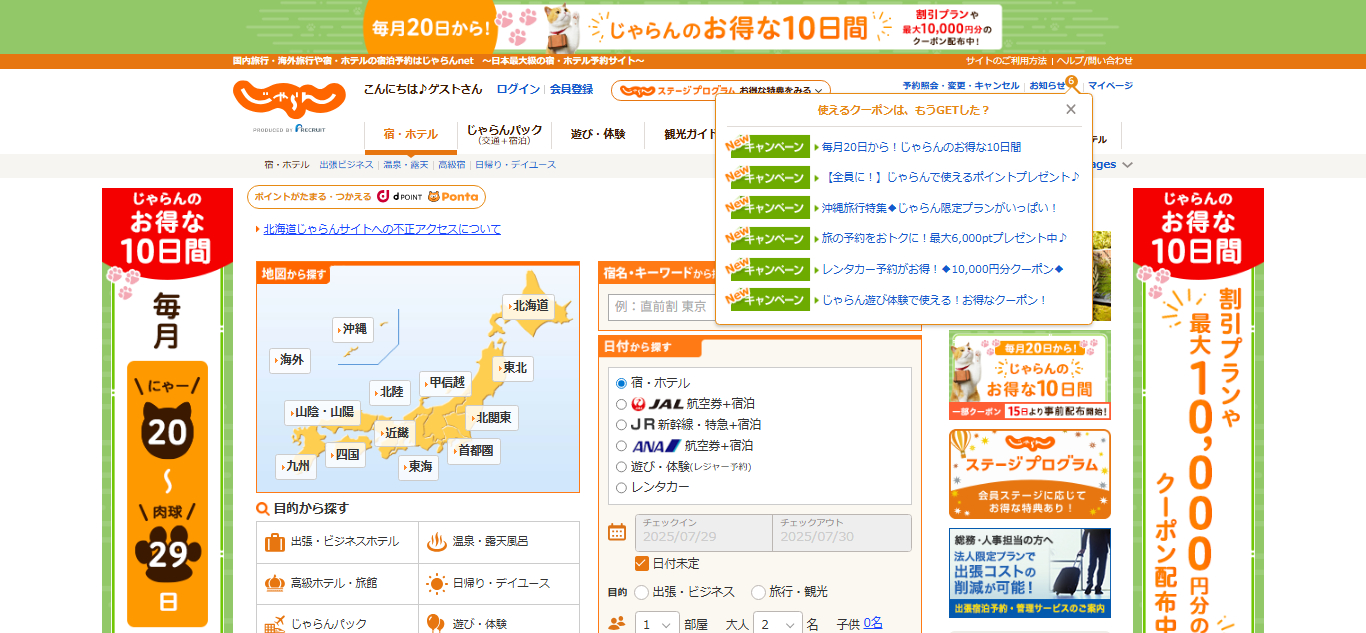Click 子供 0名 children link
This screenshot has height=633, width=1366.
click(873, 623)
